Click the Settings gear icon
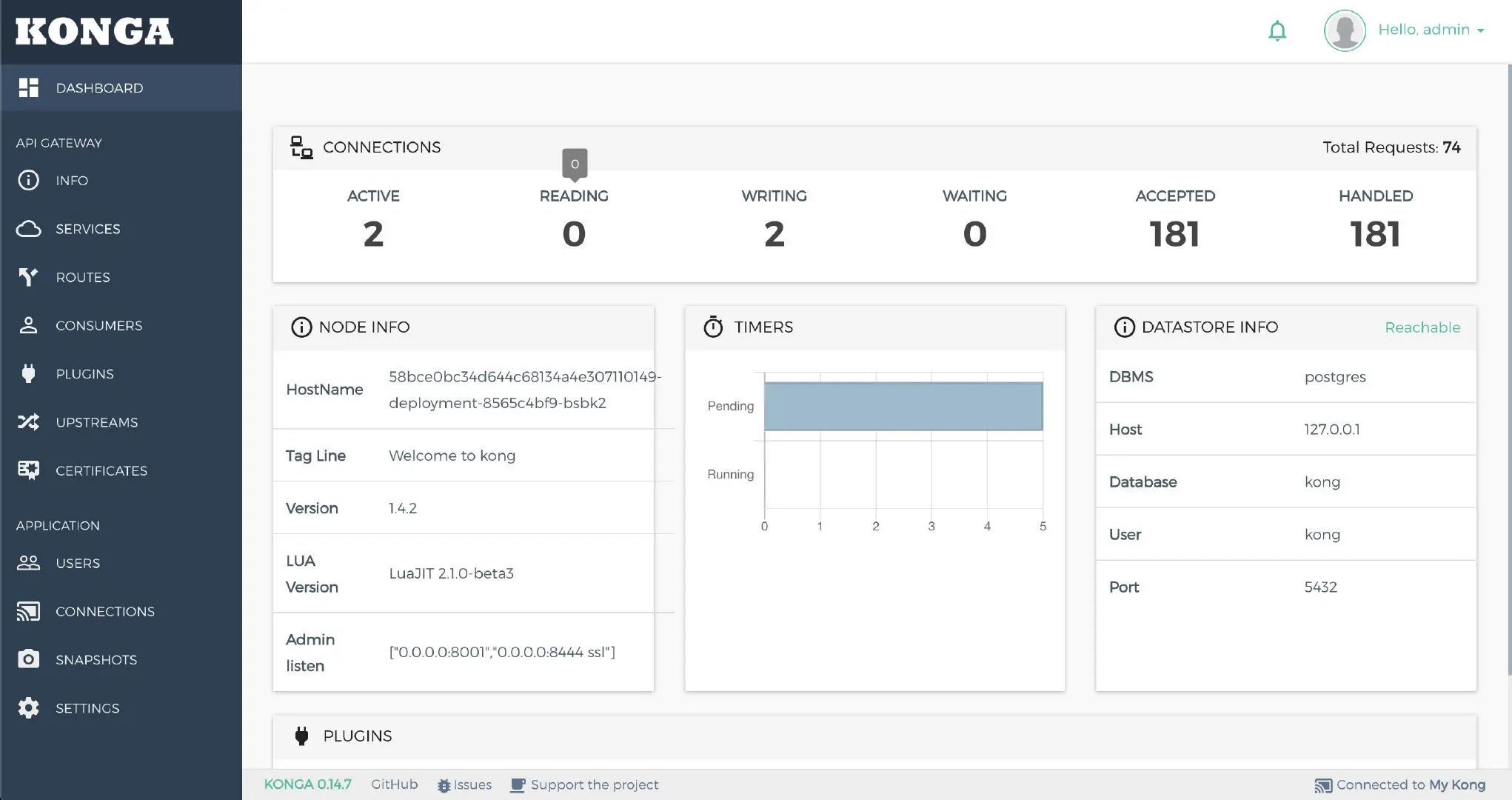The height and width of the screenshot is (800, 1512). [28, 708]
